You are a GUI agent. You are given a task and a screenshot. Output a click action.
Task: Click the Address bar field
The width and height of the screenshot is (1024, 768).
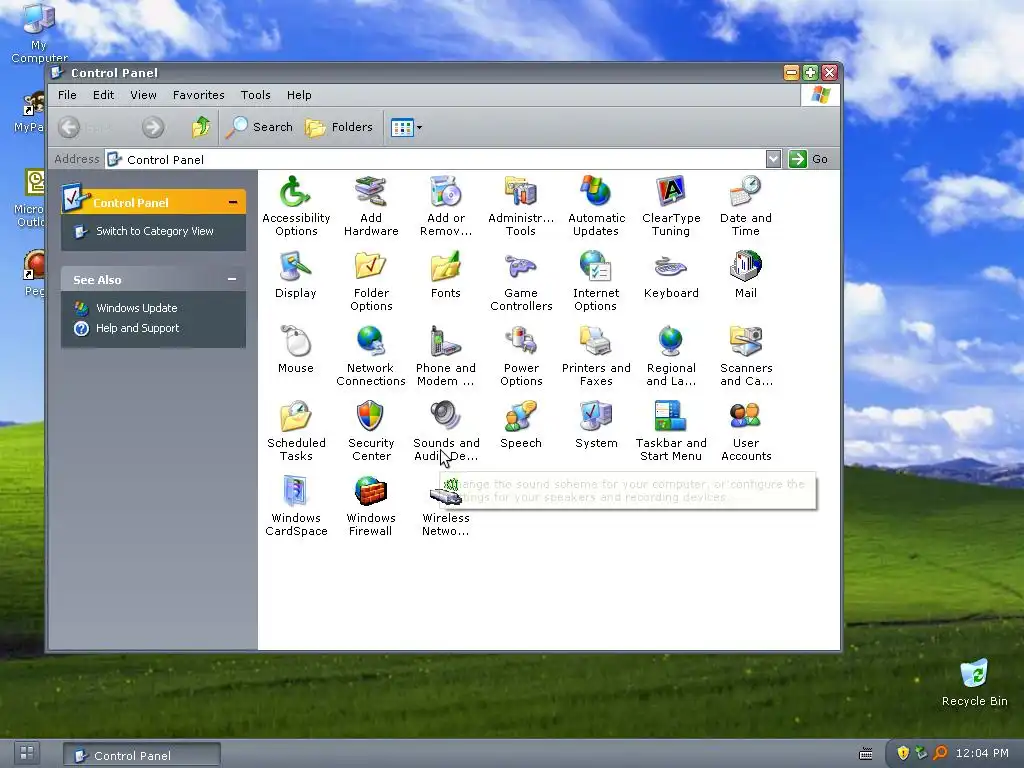(x=436, y=159)
